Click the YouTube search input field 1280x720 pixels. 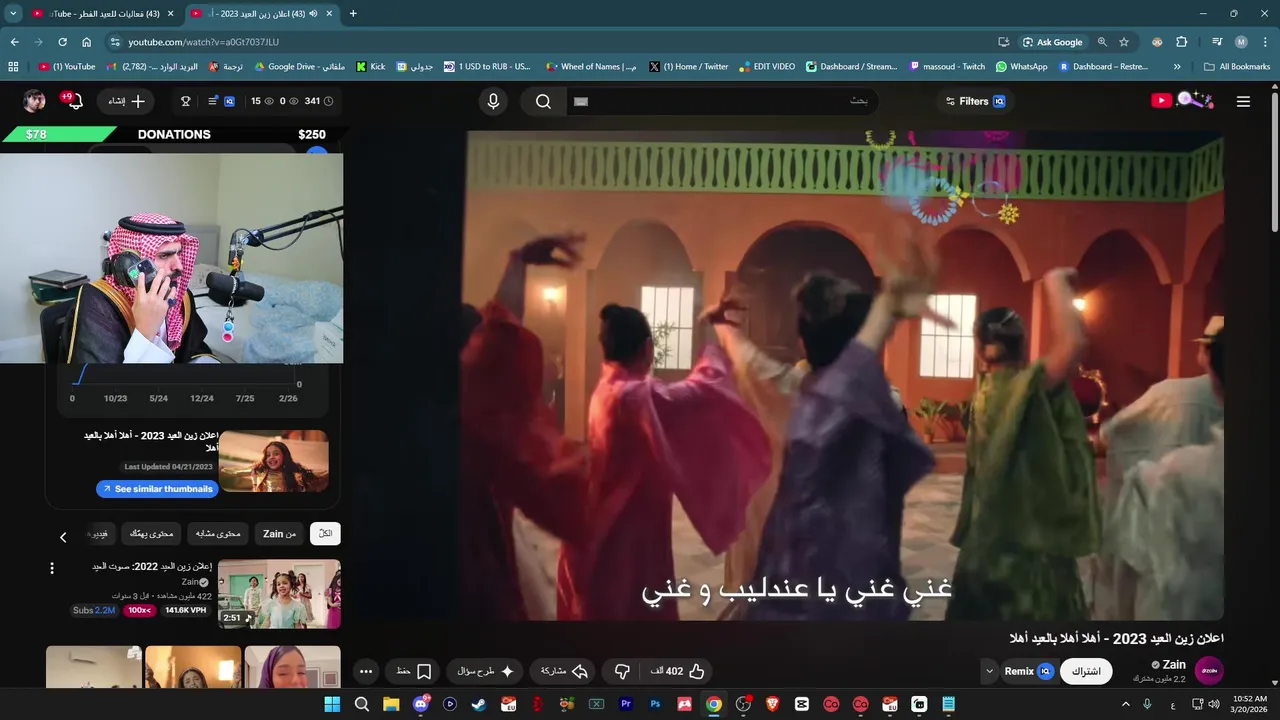coord(721,101)
